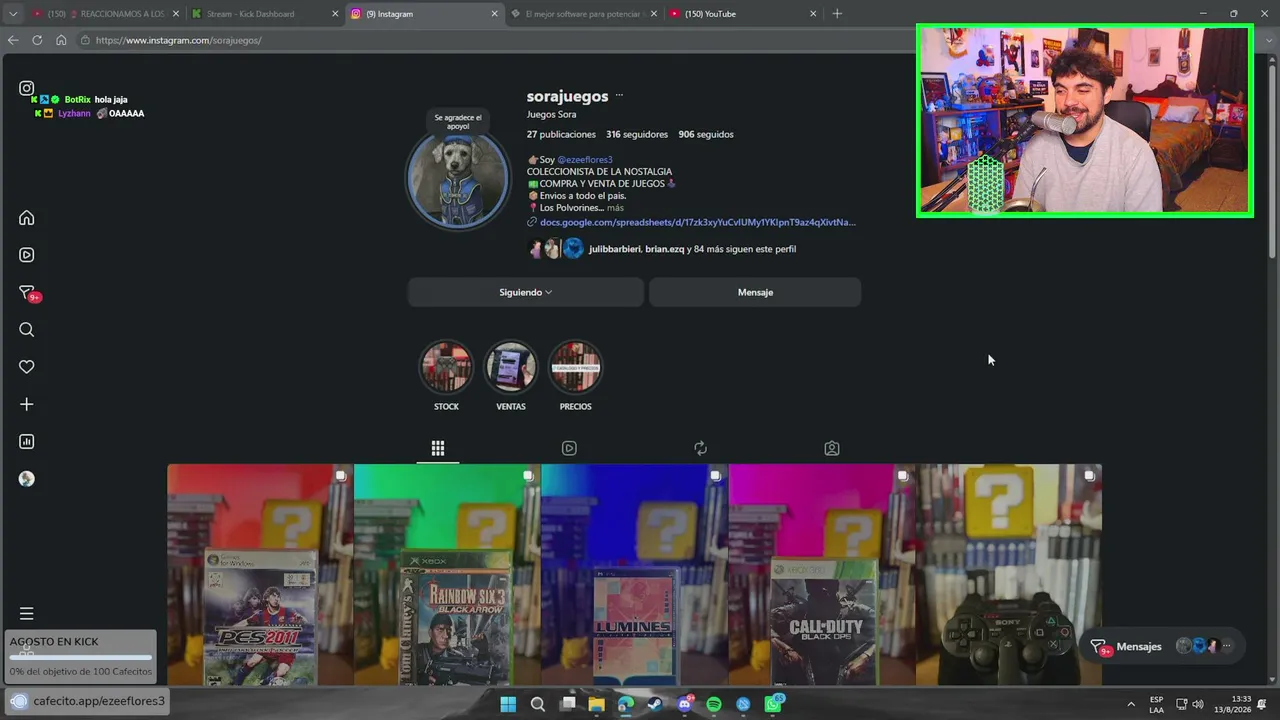This screenshot has height=720, width=1280.
Task: Open the Notifications heart icon
Action: click(27, 367)
